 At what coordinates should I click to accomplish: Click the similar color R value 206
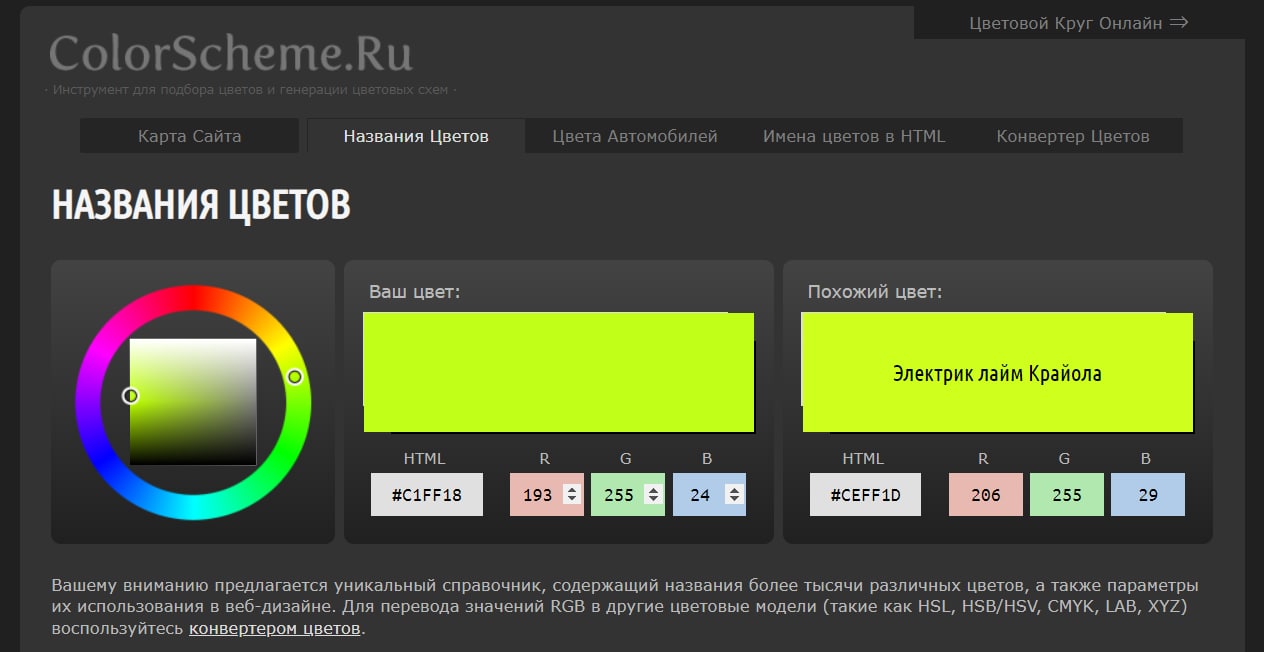tap(985, 495)
